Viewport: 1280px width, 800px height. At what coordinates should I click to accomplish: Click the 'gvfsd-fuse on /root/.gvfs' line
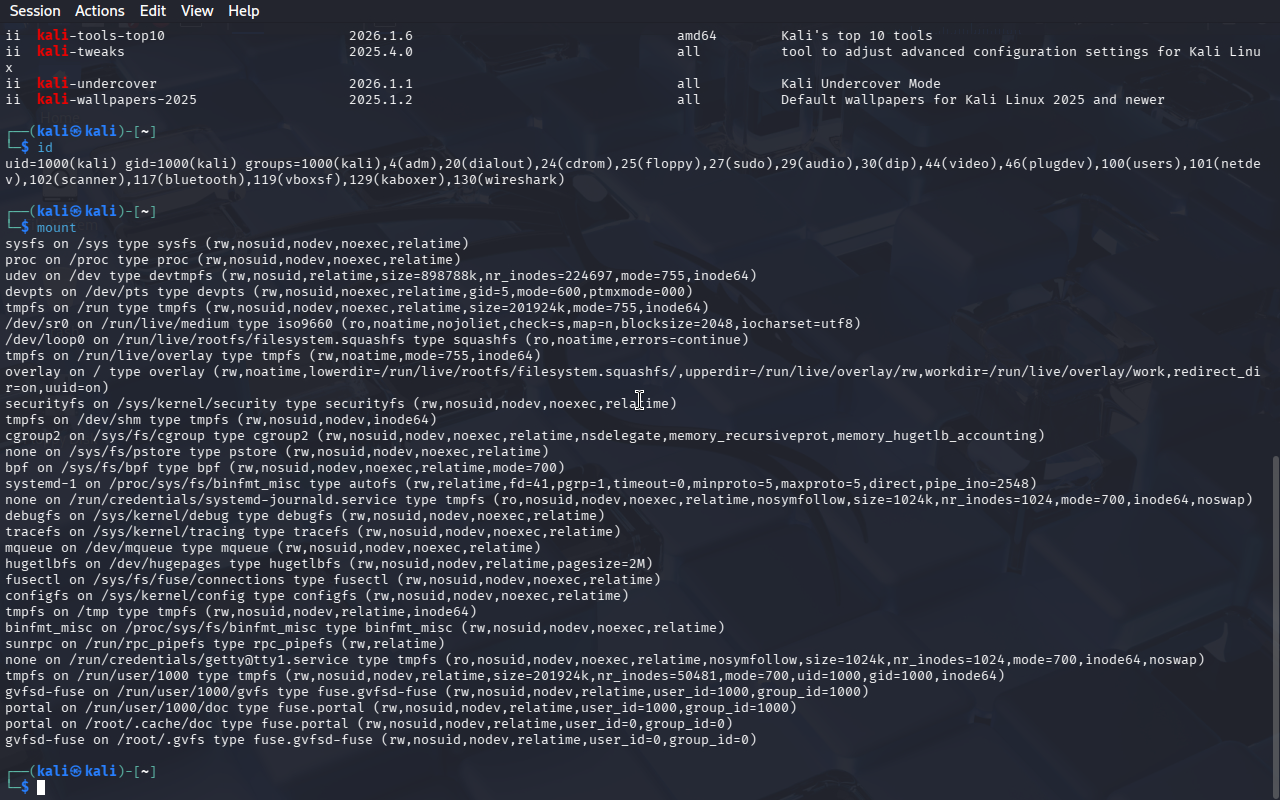[x=380, y=740]
